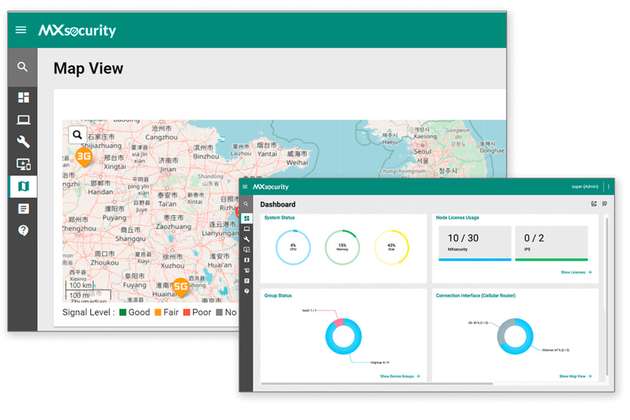Click the 10 / 30 license usage card
630x420 pixels.
(x=475, y=243)
